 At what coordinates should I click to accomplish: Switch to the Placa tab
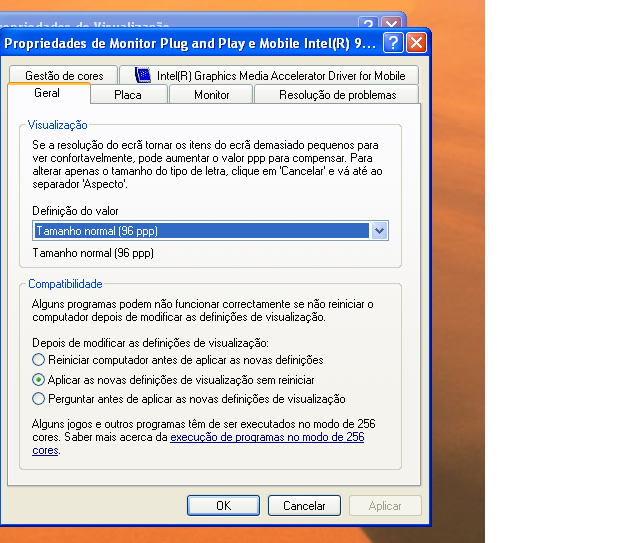coord(129,95)
